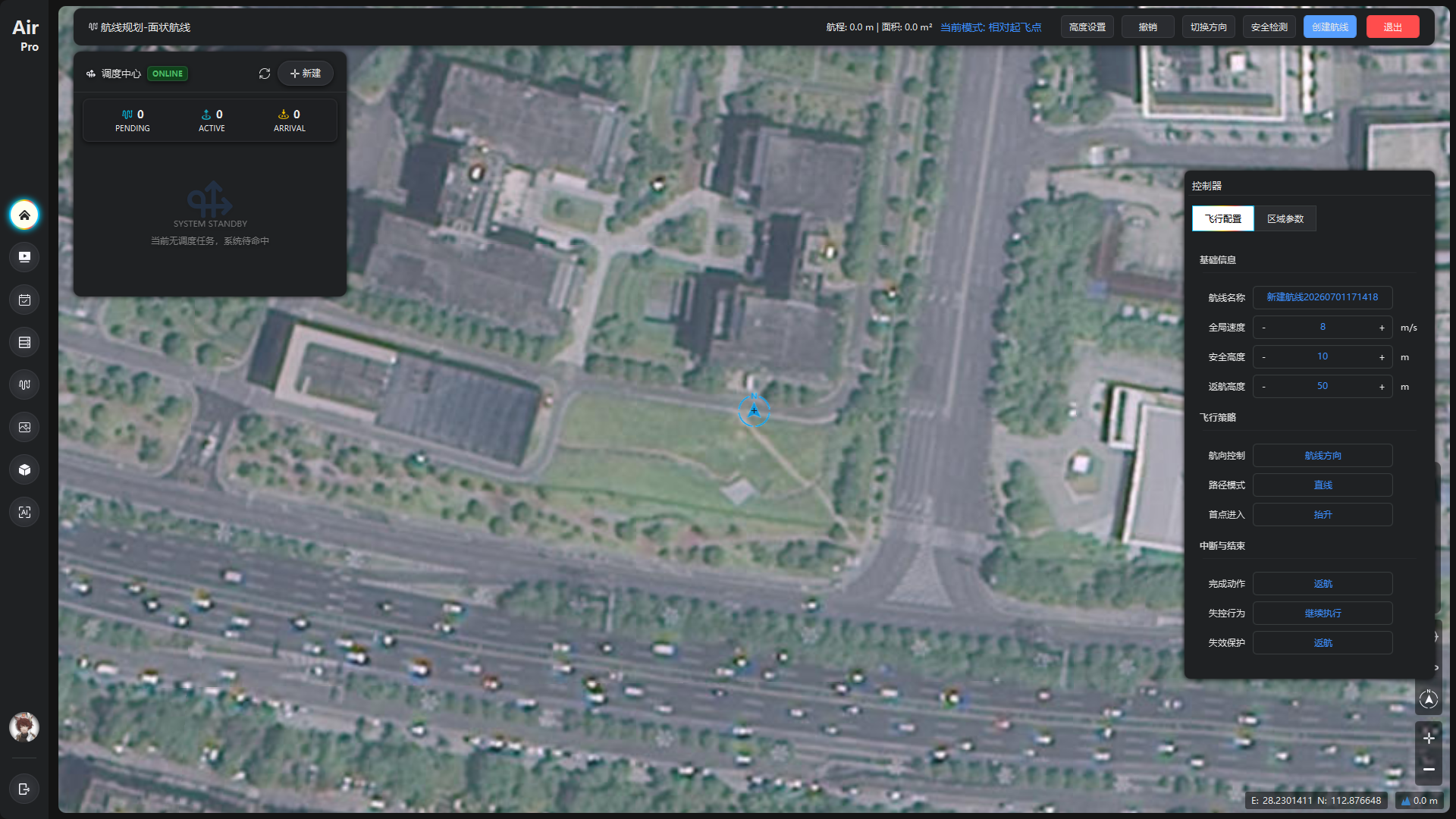
Task: Click the ARRIVAL task counter
Action: point(290,121)
